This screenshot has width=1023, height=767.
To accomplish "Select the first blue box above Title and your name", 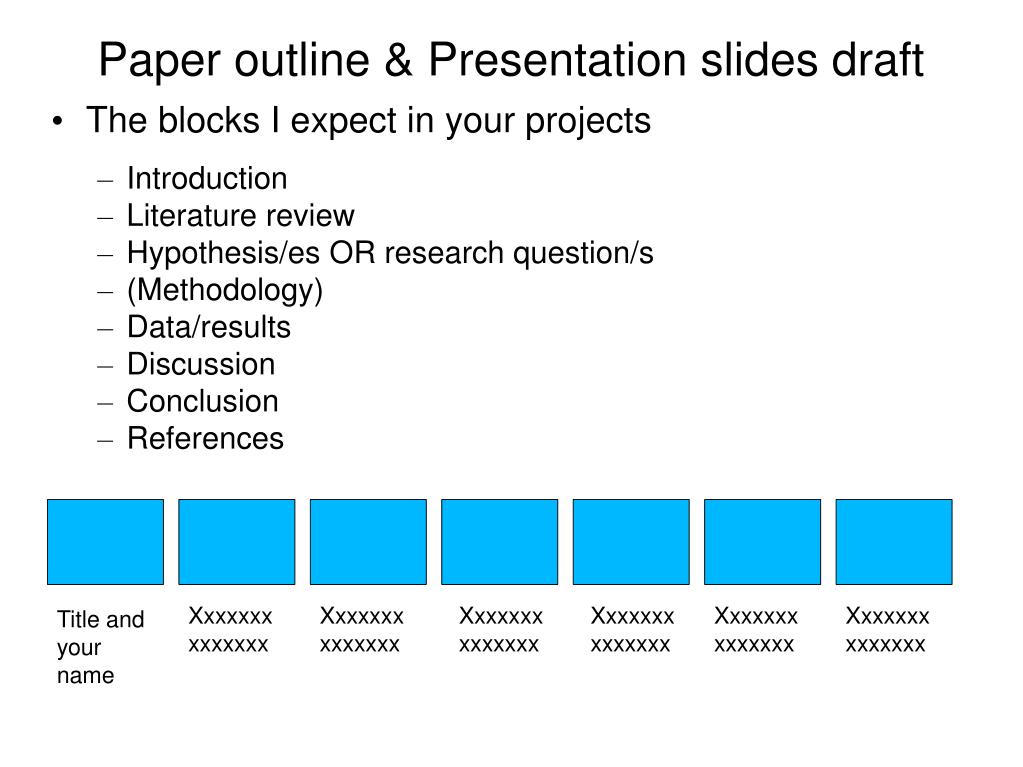I will click(106, 542).
